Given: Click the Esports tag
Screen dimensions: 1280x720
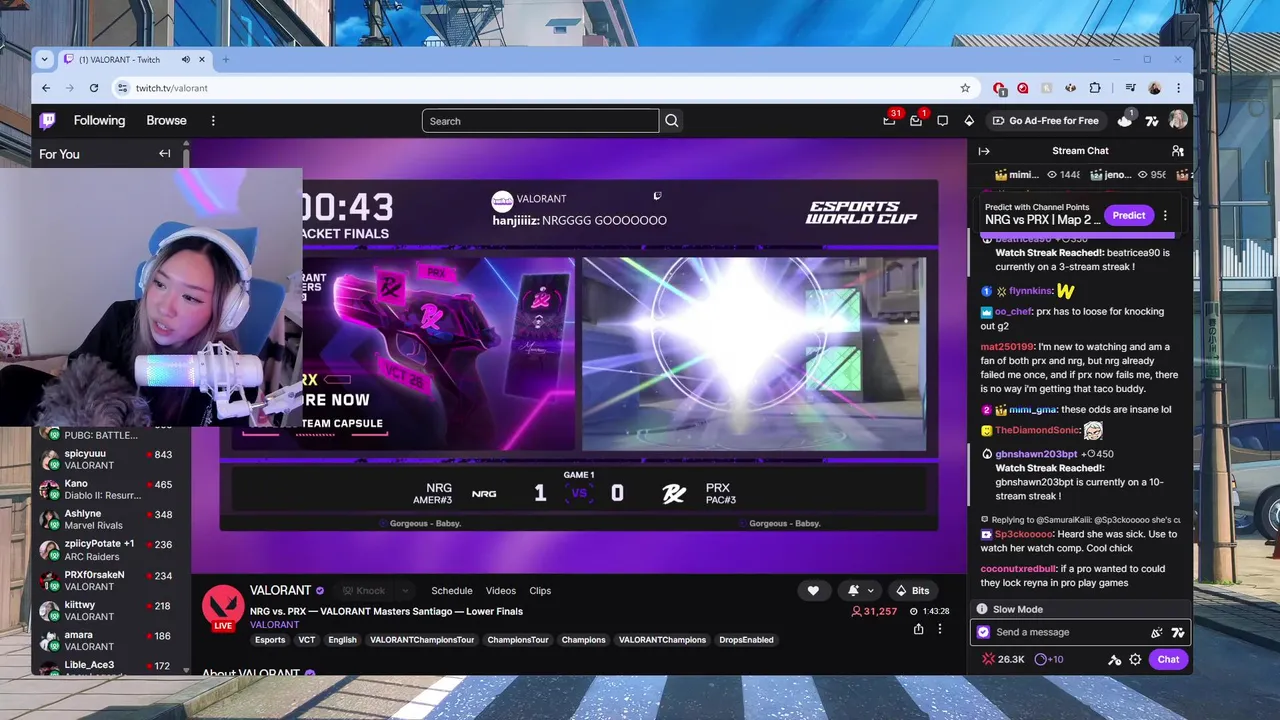Looking at the screenshot, I should coord(270,640).
